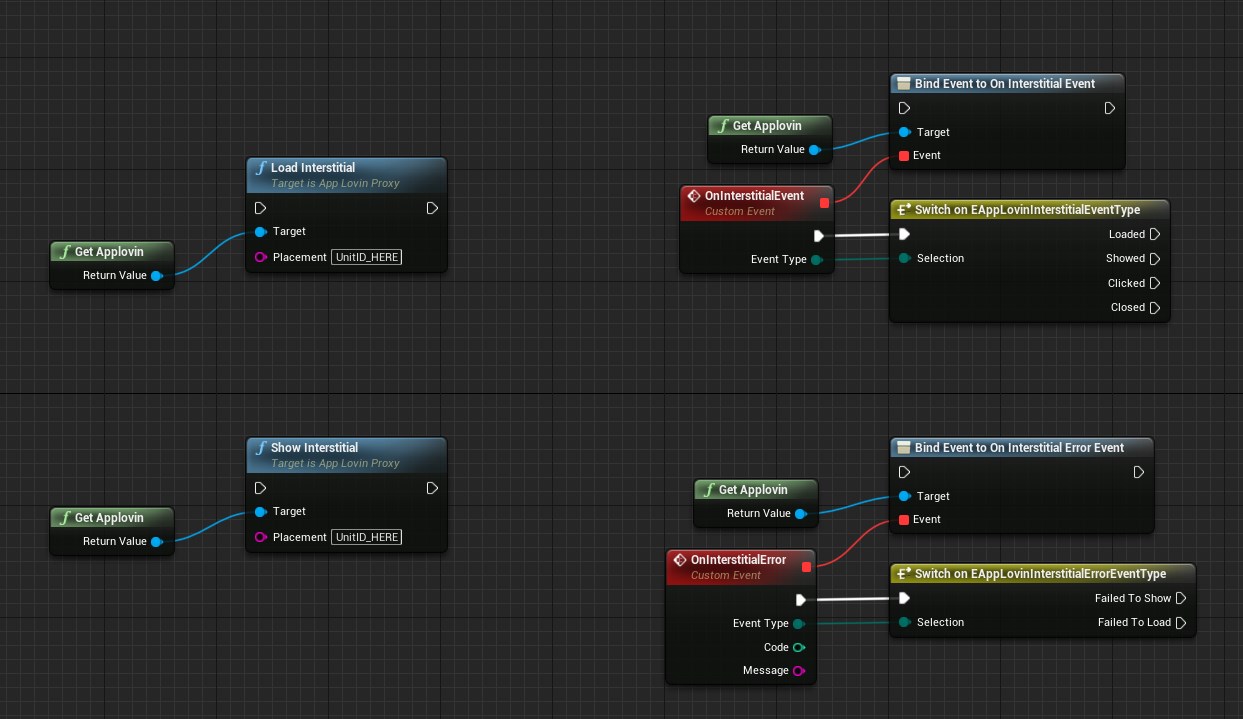Click the Showed execution output pin

coord(1154,258)
